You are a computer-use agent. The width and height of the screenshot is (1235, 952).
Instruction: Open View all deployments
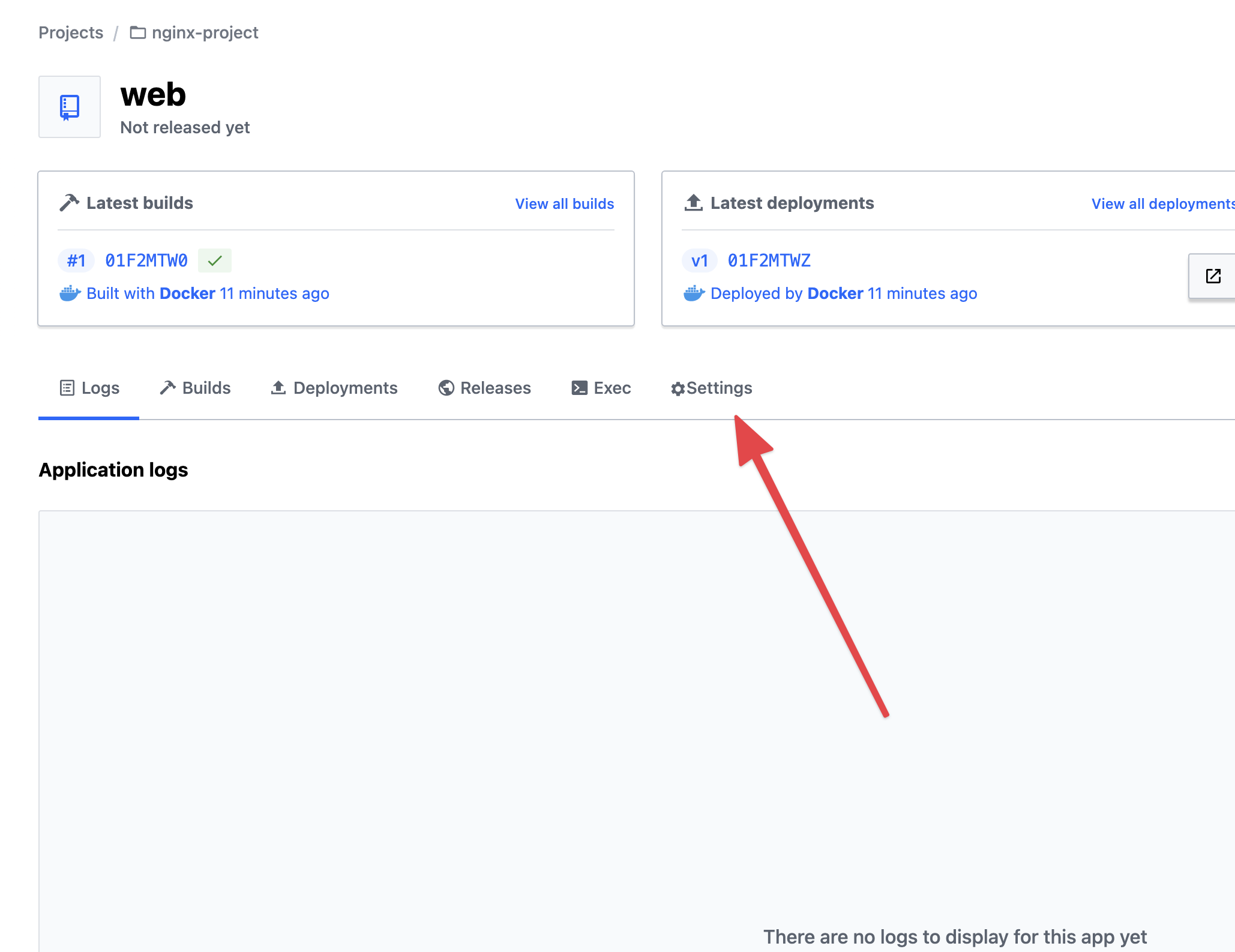coord(1161,203)
